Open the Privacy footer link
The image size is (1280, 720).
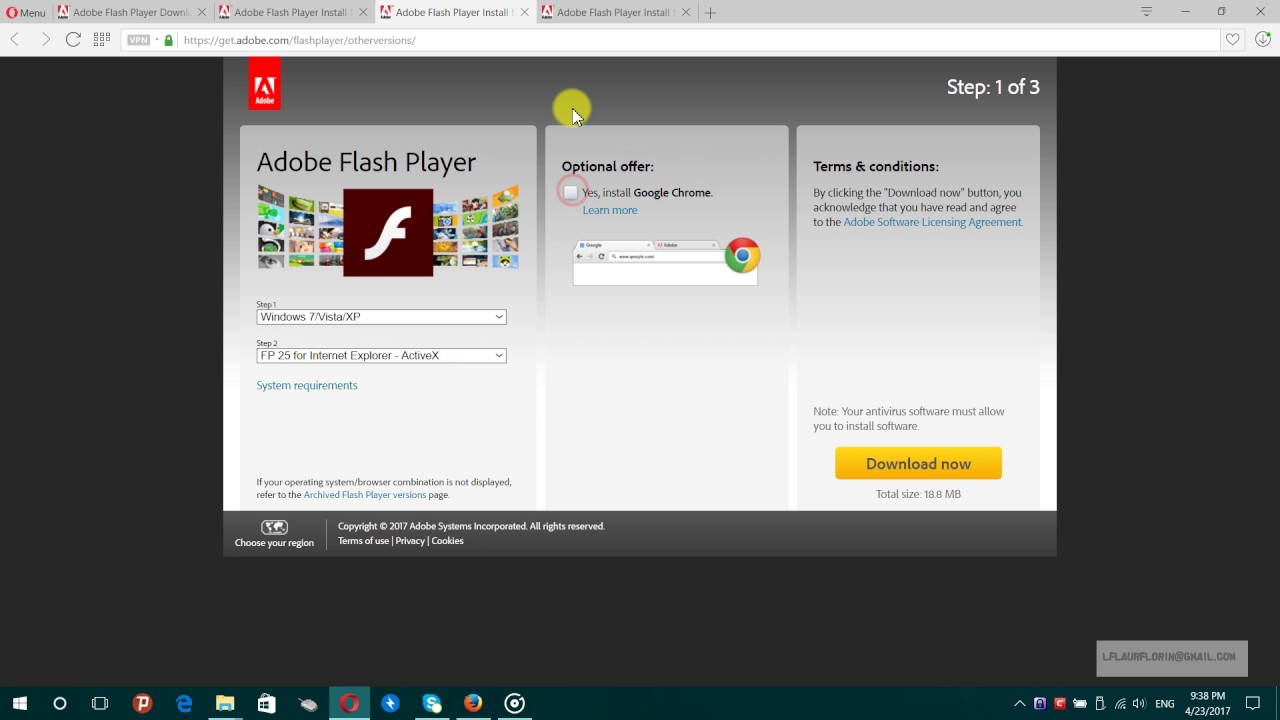click(410, 541)
